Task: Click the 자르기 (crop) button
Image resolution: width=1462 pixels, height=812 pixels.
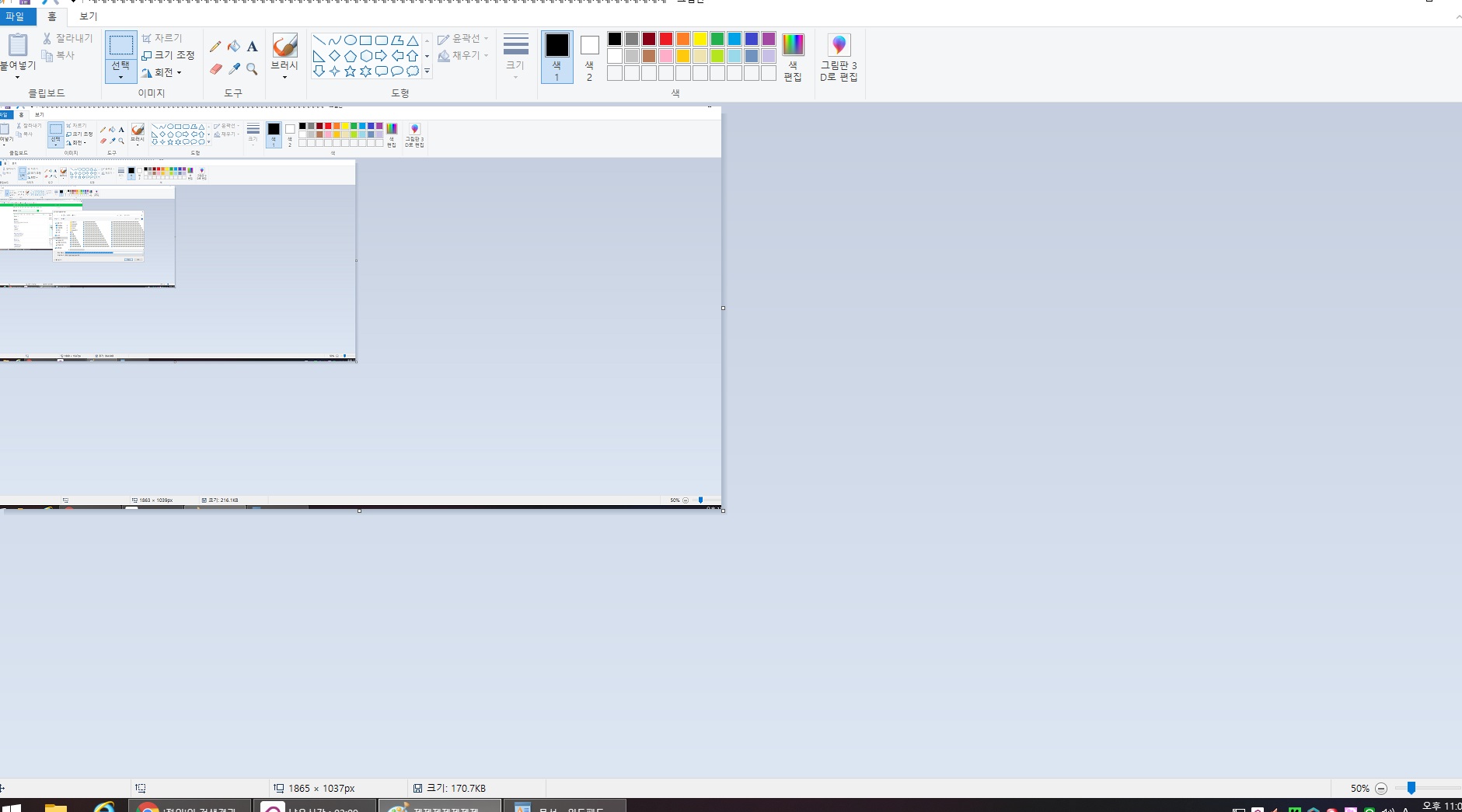Action: (162, 38)
